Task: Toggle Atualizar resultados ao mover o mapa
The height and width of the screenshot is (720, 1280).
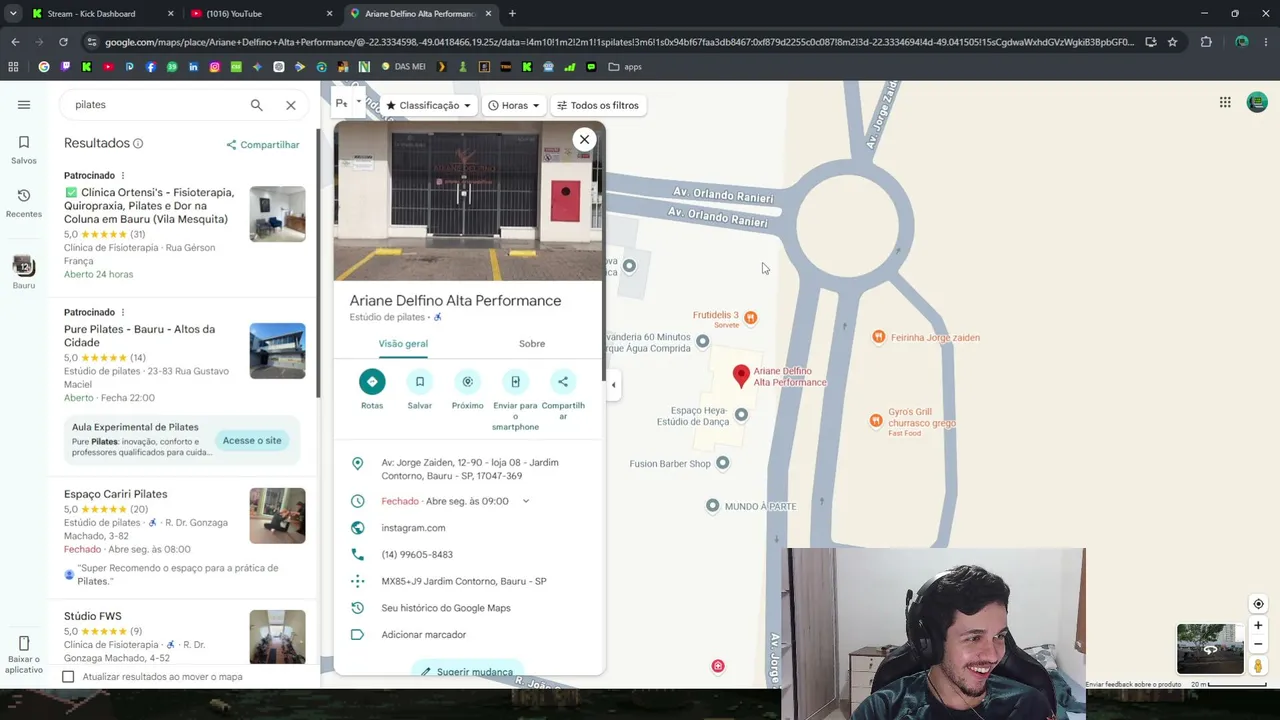Action: point(68,677)
